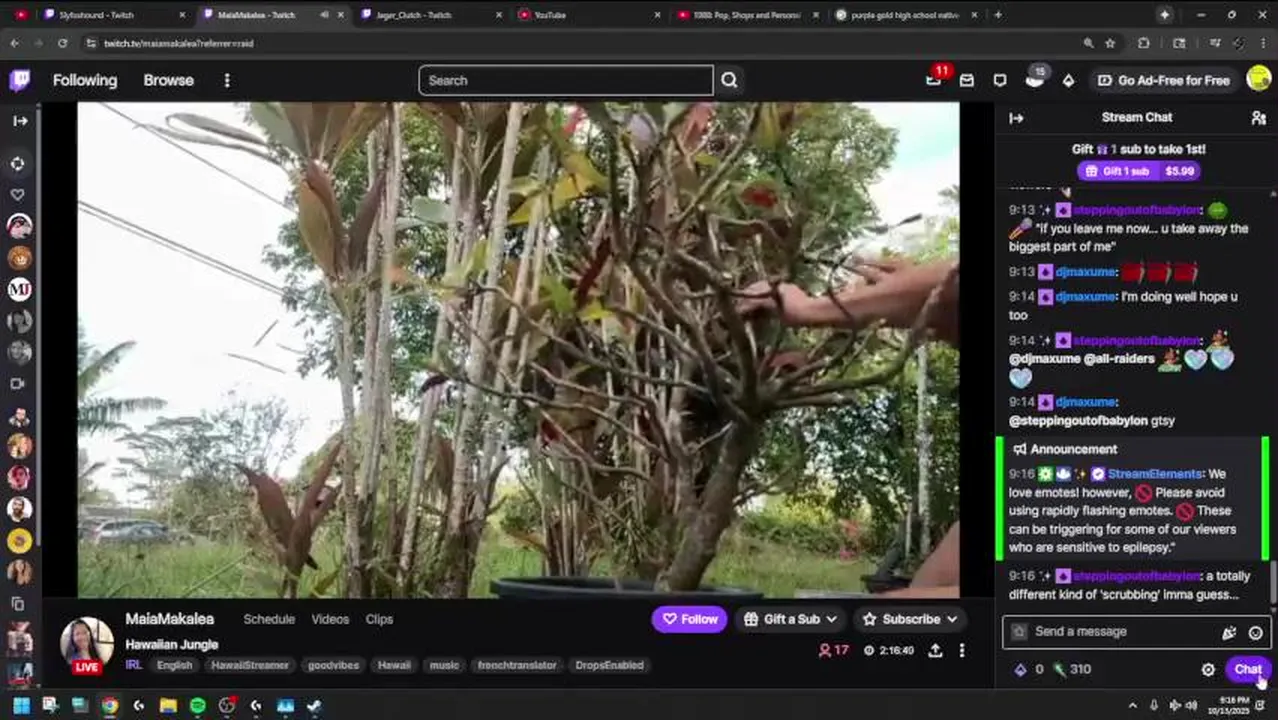The width and height of the screenshot is (1278, 720).
Task: Reload the page using browser refresh
Action: pyautogui.click(x=62, y=43)
